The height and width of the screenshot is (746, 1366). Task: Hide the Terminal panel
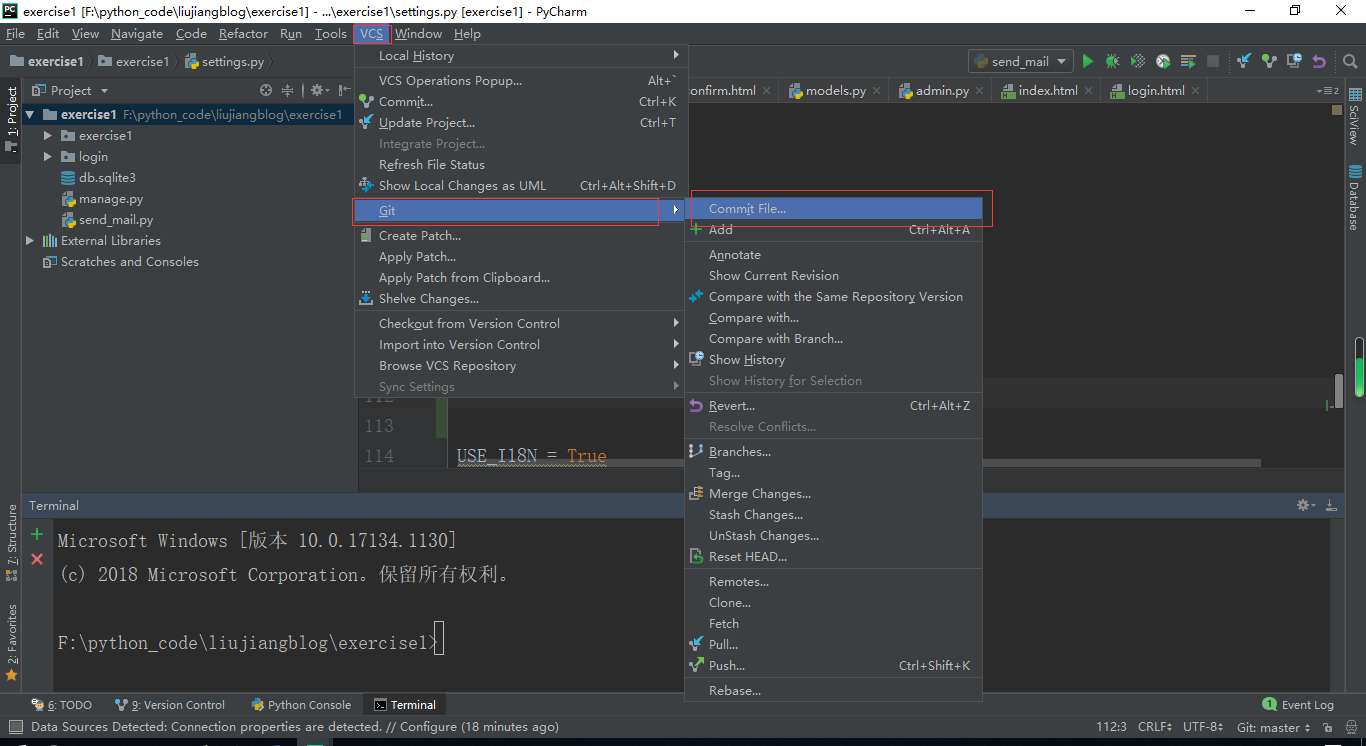click(x=1331, y=506)
